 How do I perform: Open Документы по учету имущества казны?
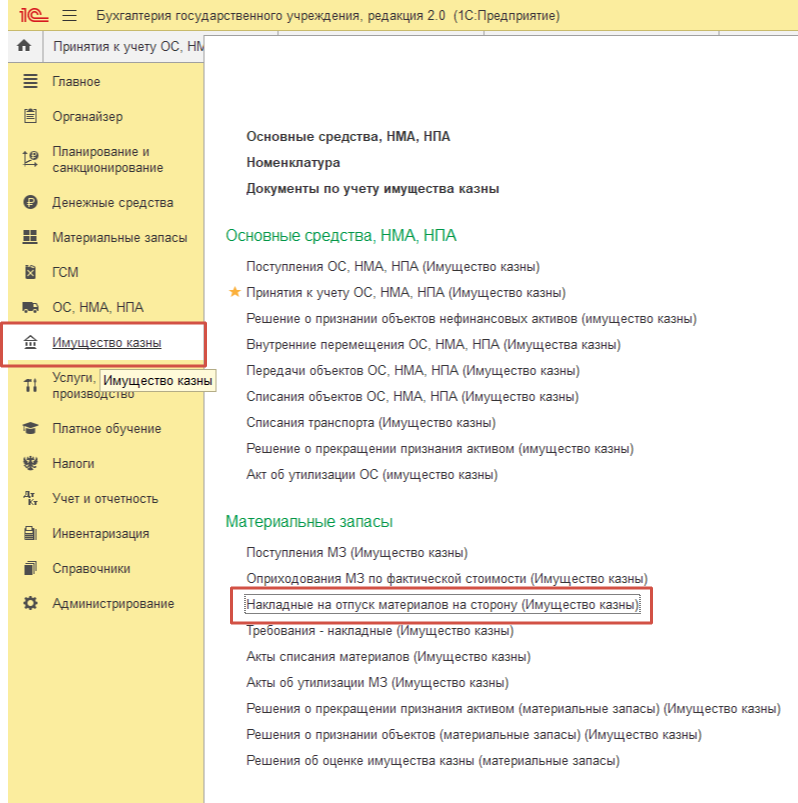pyautogui.click(x=373, y=188)
